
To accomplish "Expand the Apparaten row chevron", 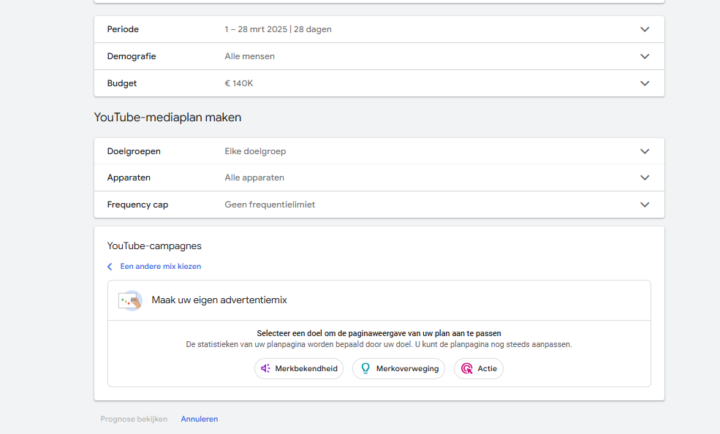I will point(645,178).
